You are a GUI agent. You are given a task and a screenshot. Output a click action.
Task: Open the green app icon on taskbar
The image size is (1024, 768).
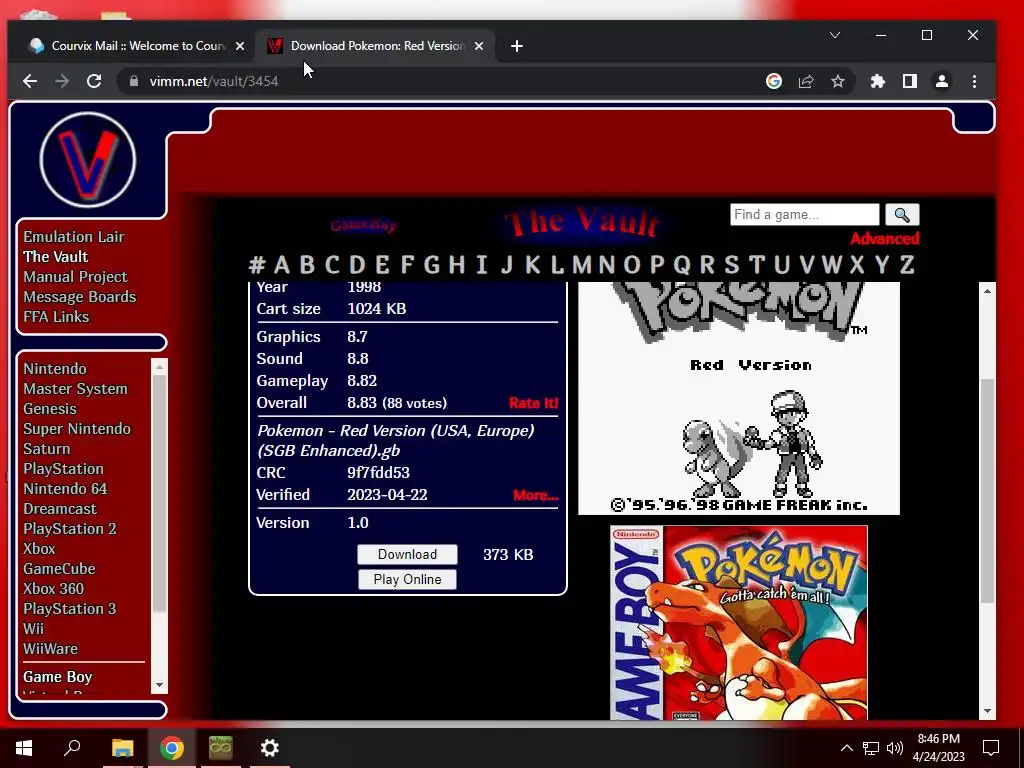(x=221, y=748)
